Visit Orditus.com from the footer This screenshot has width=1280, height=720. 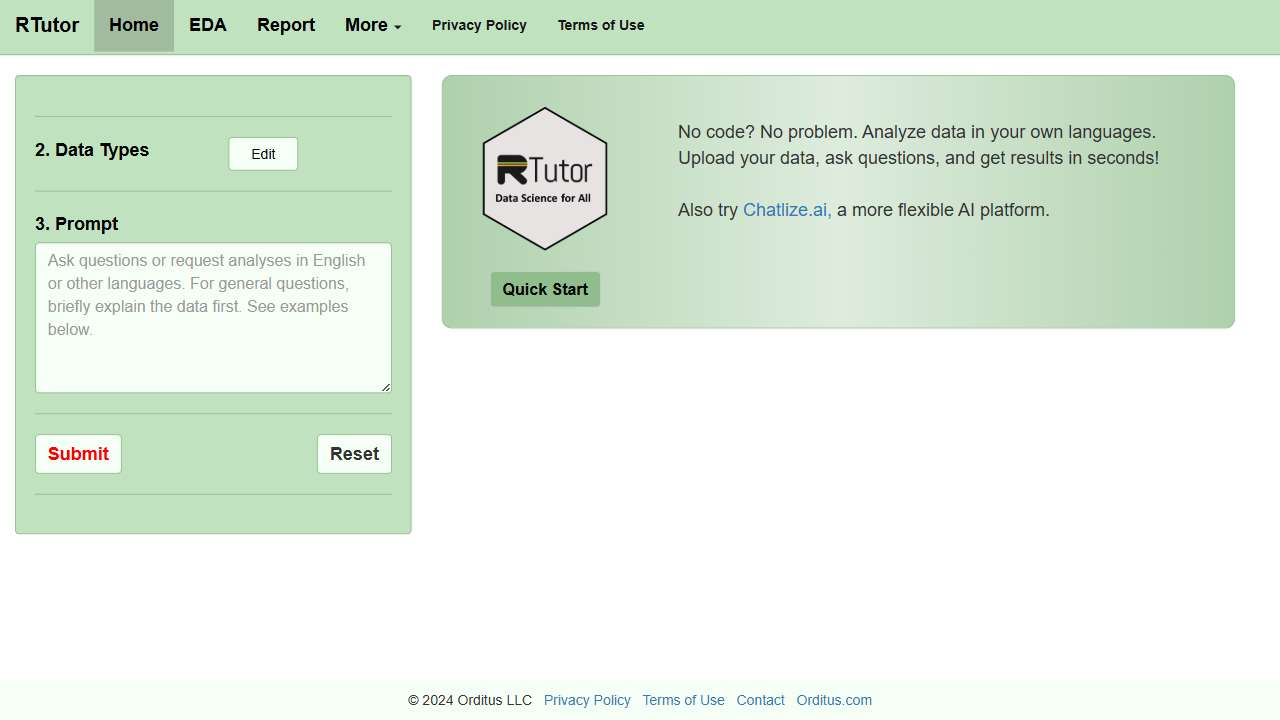pyautogui.click(x=834, y=700)
